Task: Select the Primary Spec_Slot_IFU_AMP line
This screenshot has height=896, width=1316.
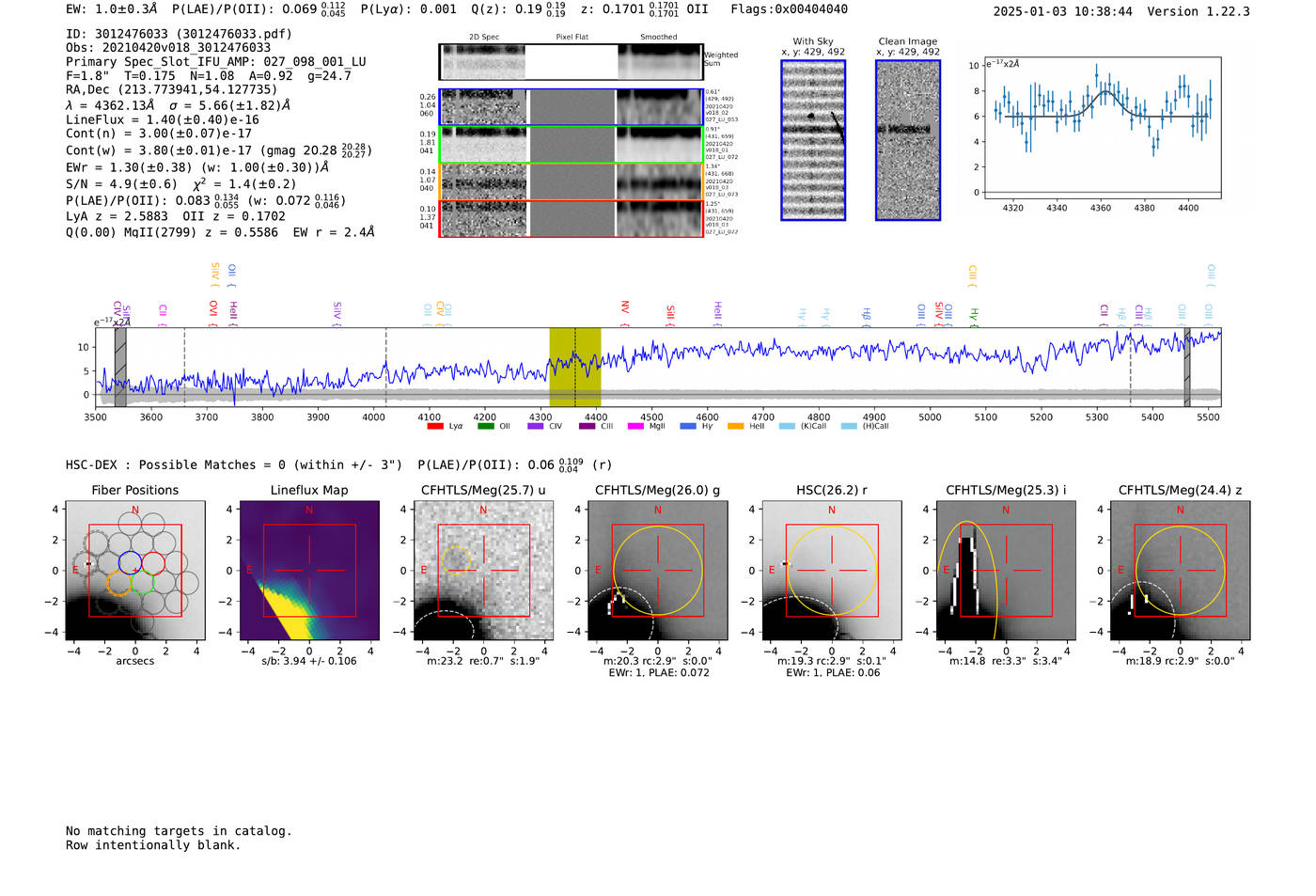Action: [216, 62]
